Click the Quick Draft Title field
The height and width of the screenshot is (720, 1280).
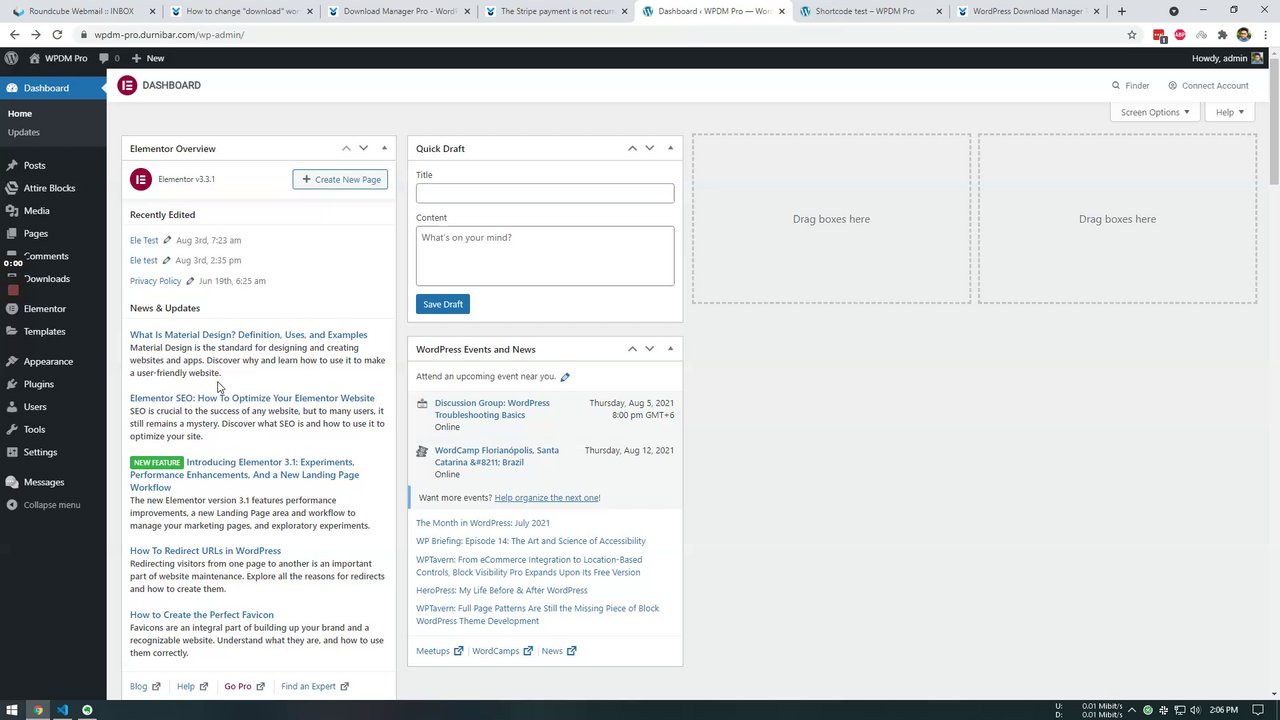coord(545,193)
